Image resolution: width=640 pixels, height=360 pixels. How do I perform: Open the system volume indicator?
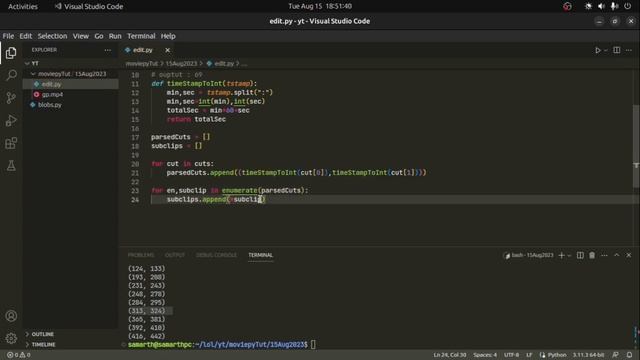coord(601,6)
